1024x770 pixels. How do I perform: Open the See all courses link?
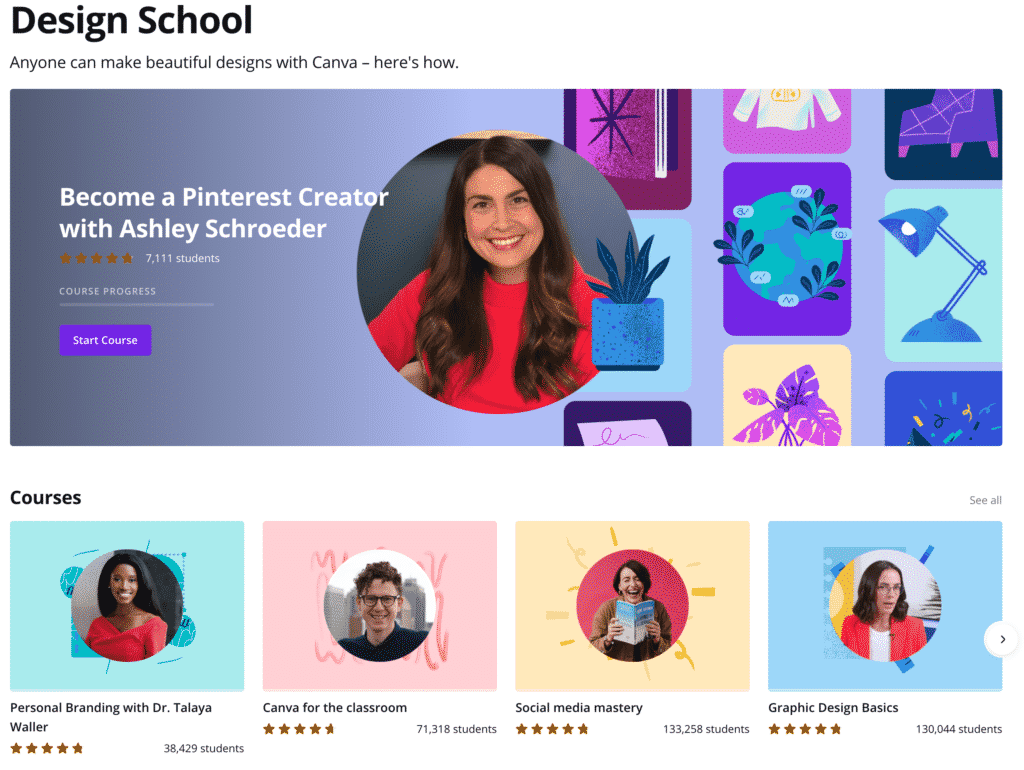(x=985, y=500)
